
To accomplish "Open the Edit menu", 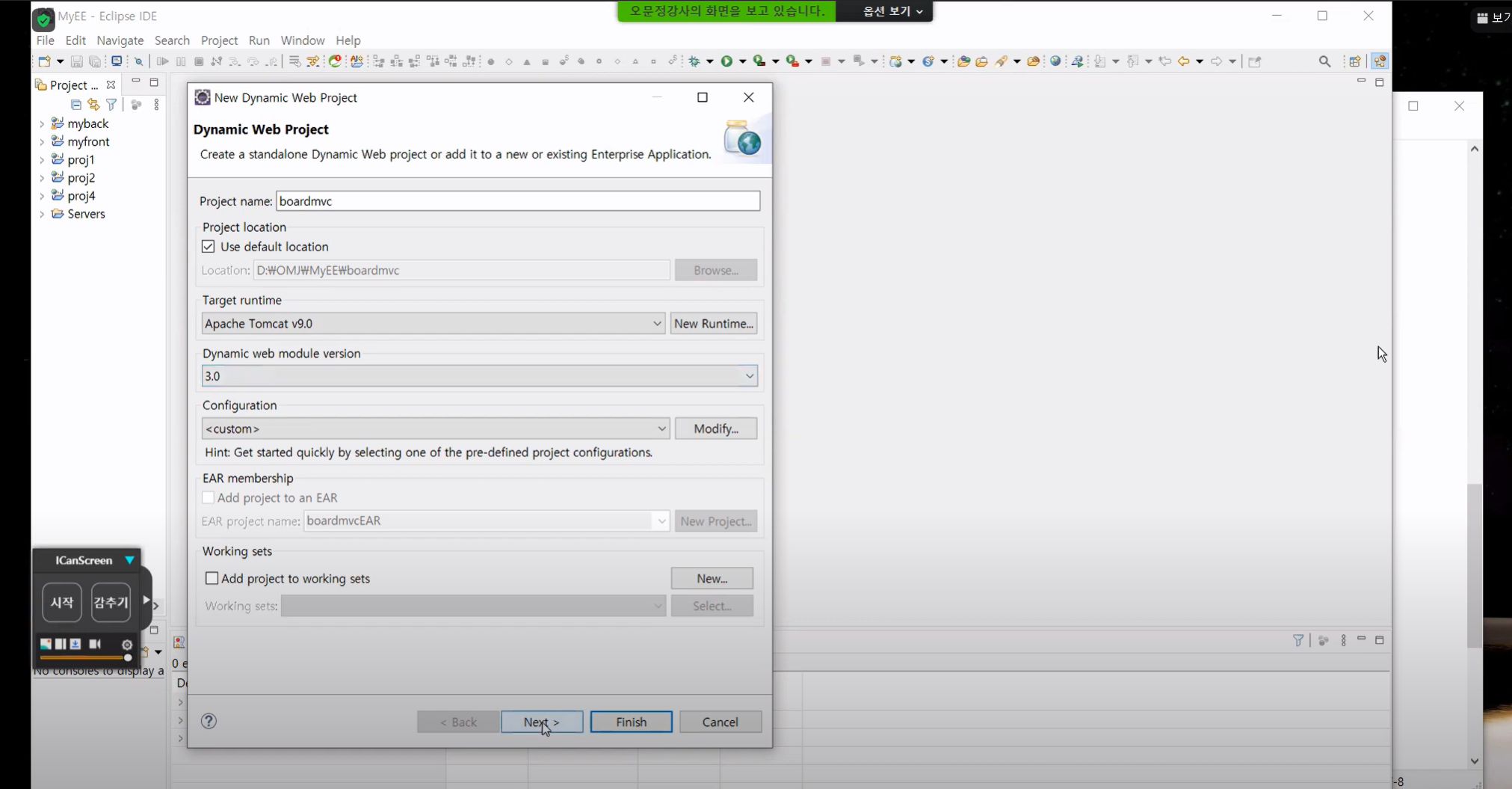I will click(x=75, y=40).
